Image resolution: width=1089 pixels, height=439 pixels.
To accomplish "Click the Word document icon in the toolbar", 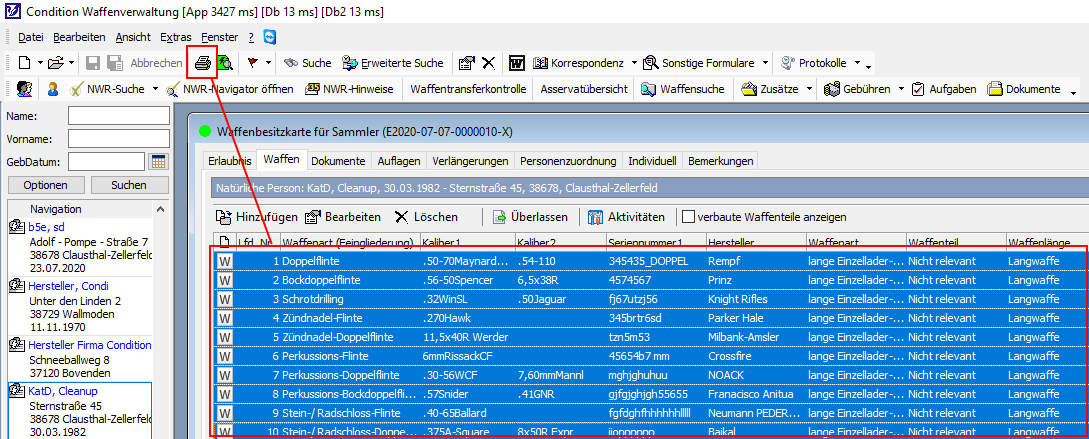I will [x=517, y=63].
